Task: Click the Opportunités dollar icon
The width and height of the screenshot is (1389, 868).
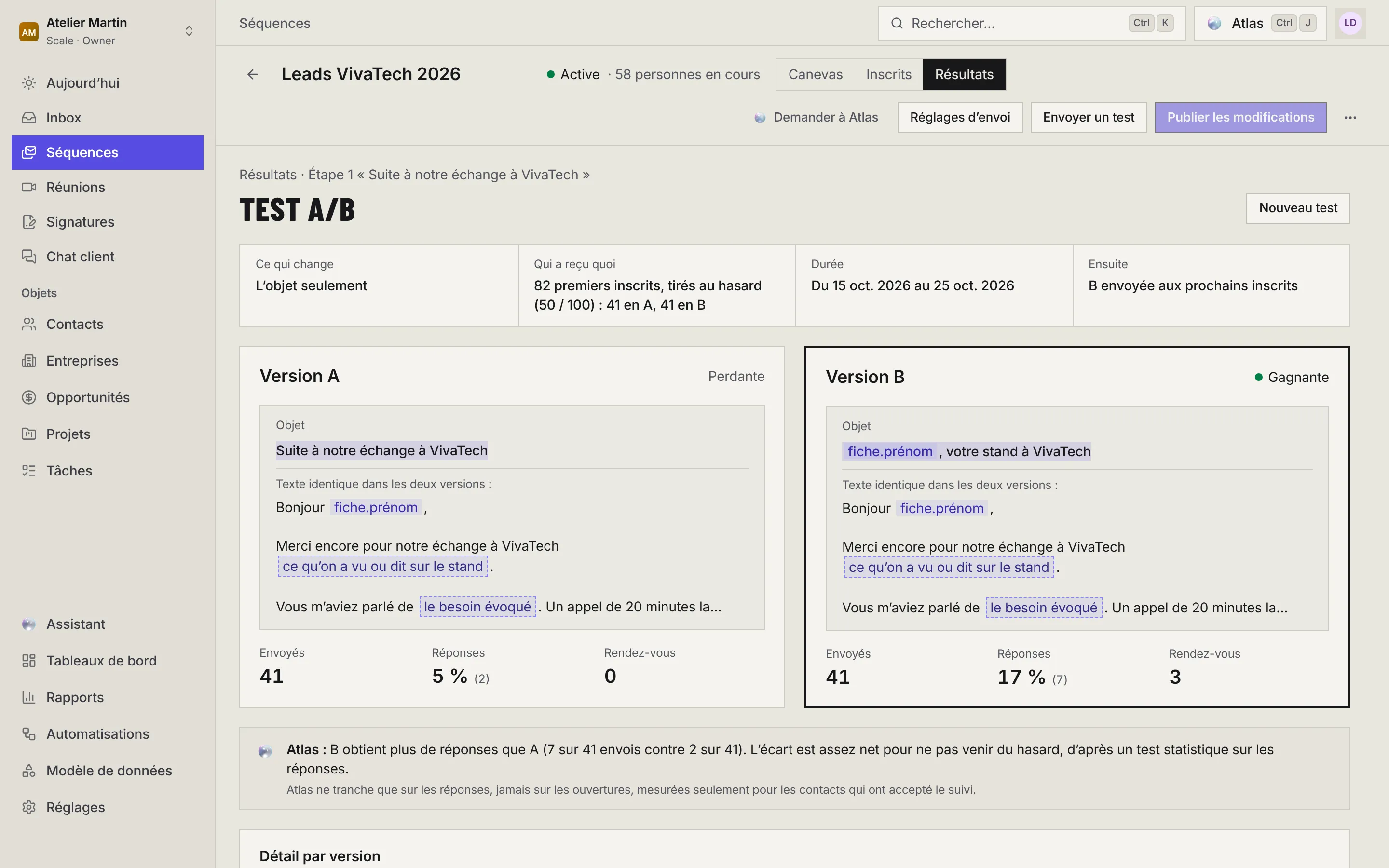Action: tap(29, 397)
